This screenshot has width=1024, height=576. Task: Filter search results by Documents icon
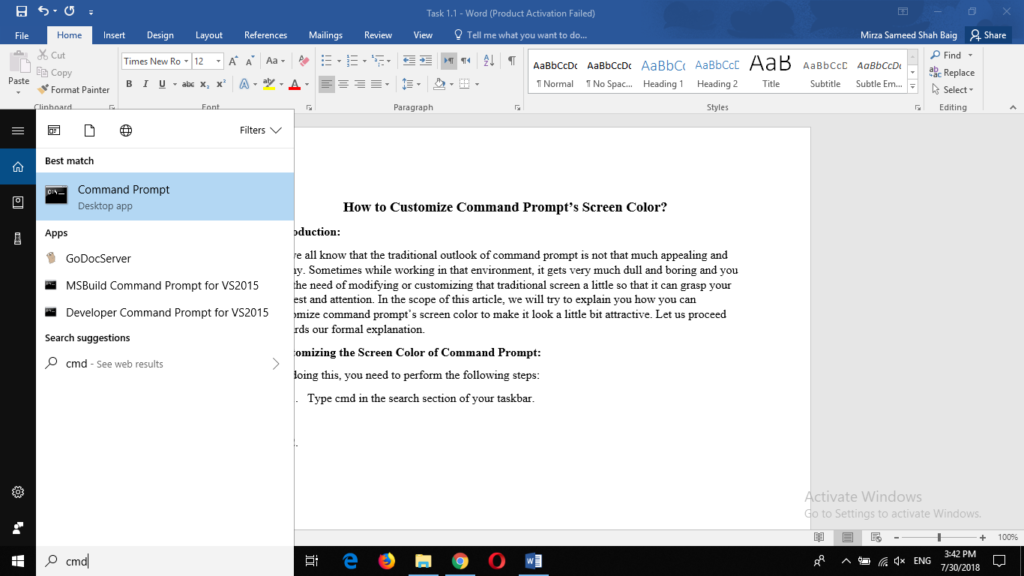[89, 131]
